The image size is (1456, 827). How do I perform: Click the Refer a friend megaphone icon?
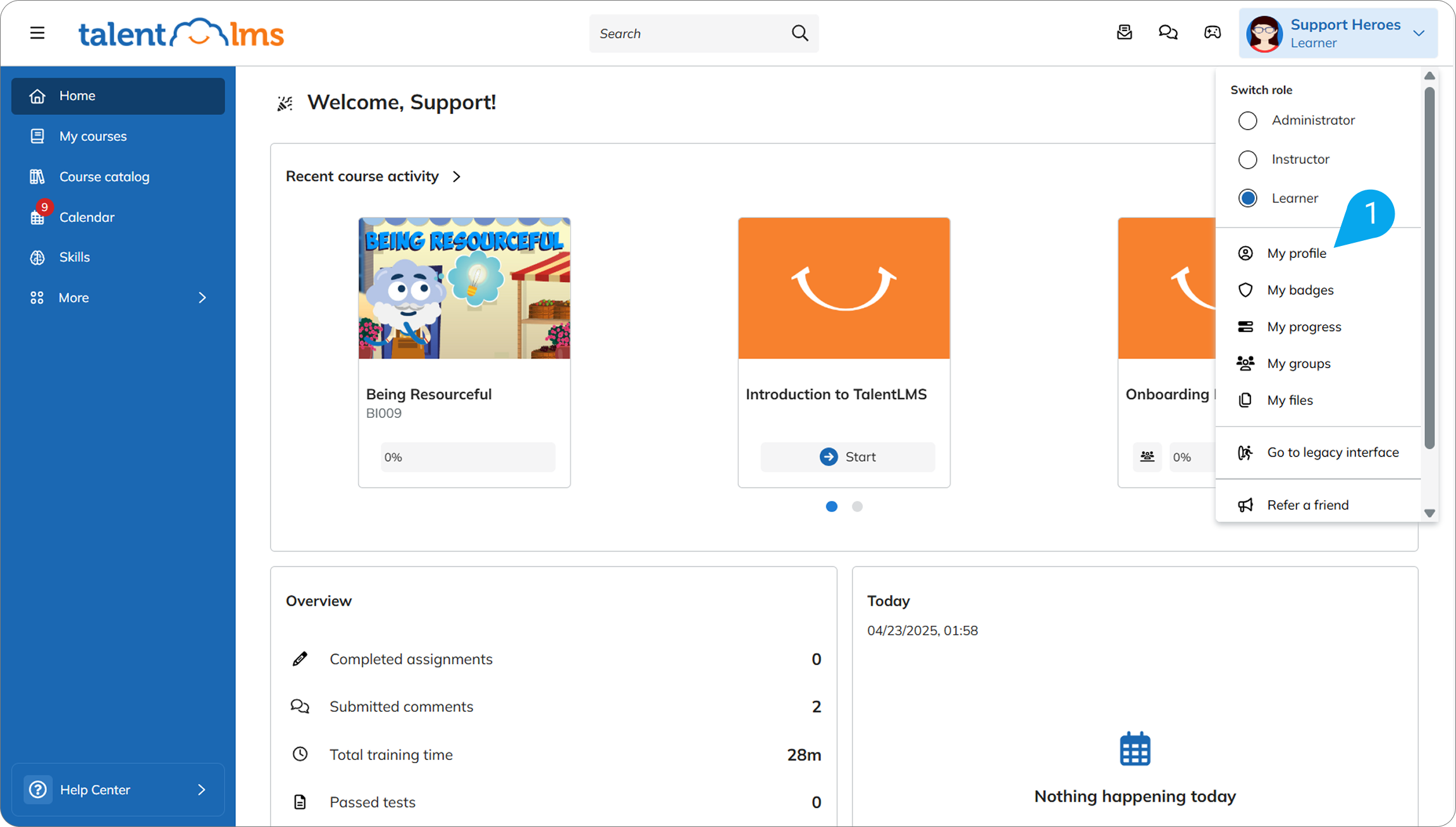[x=1245, y=505]
